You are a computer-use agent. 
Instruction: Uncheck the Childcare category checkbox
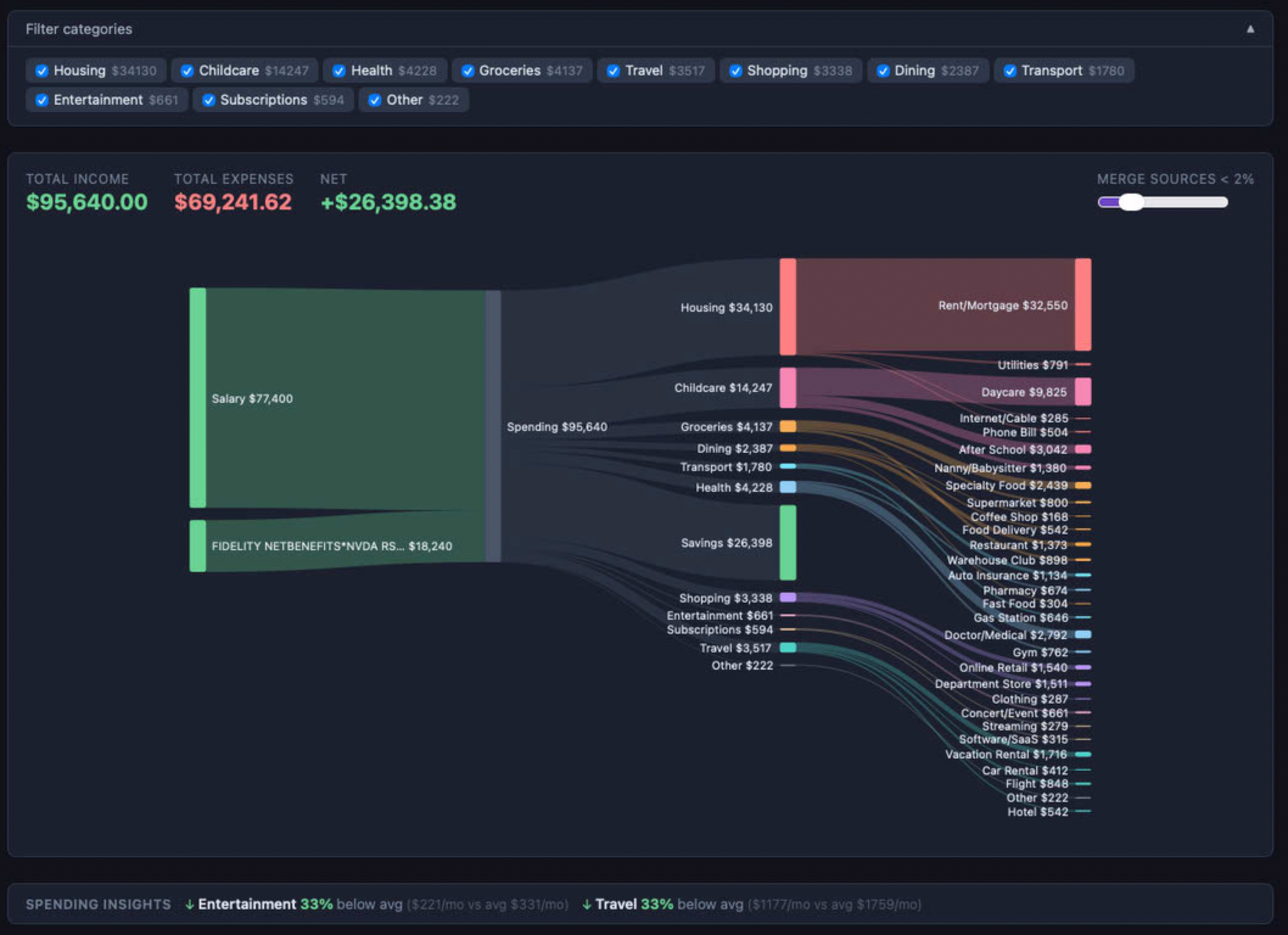coord(187,71)
